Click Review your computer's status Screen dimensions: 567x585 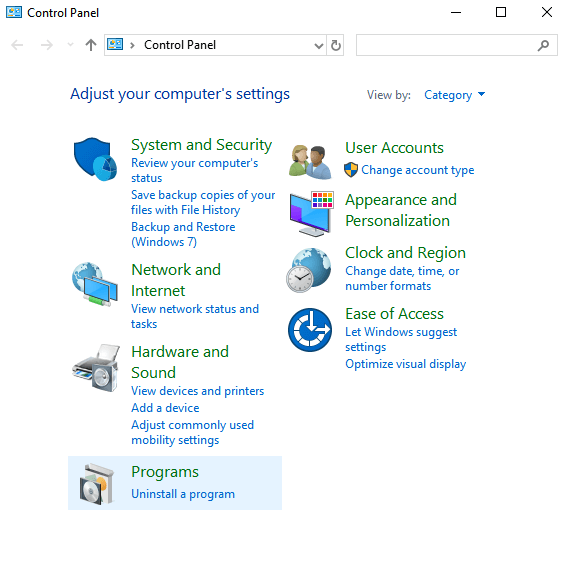[194, 170]
